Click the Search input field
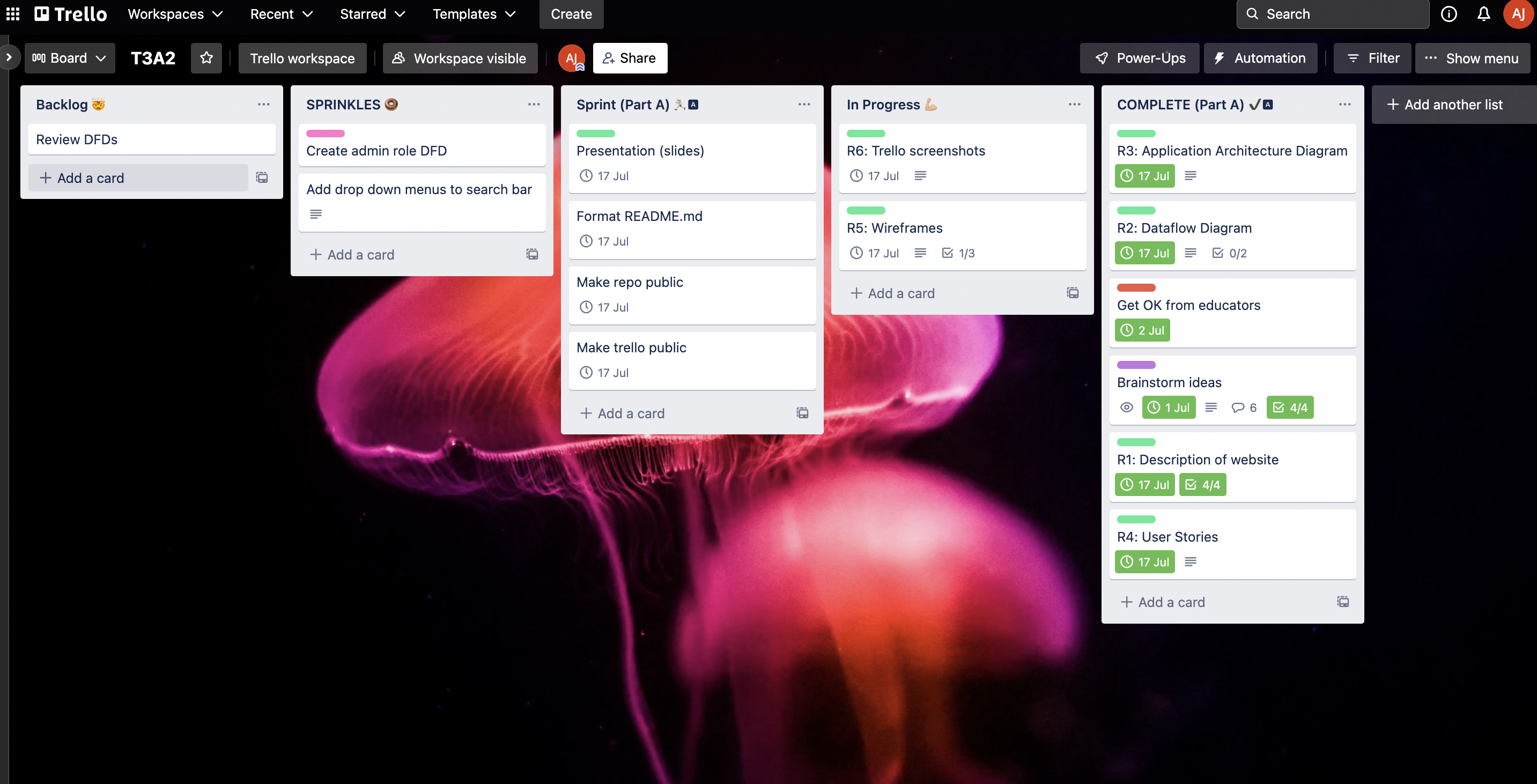 1333,14
